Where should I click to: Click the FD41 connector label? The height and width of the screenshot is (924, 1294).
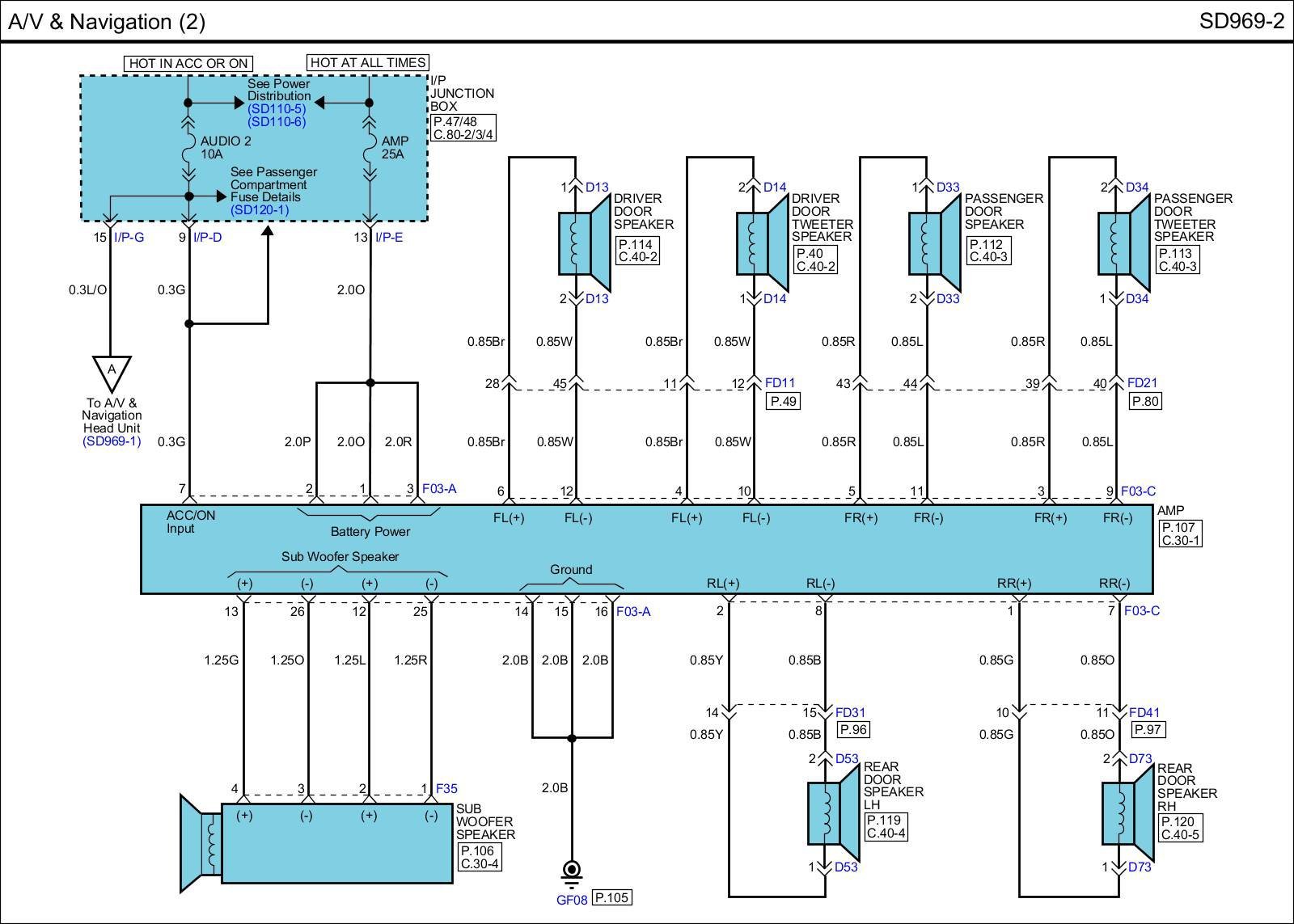coord(1144,712)
